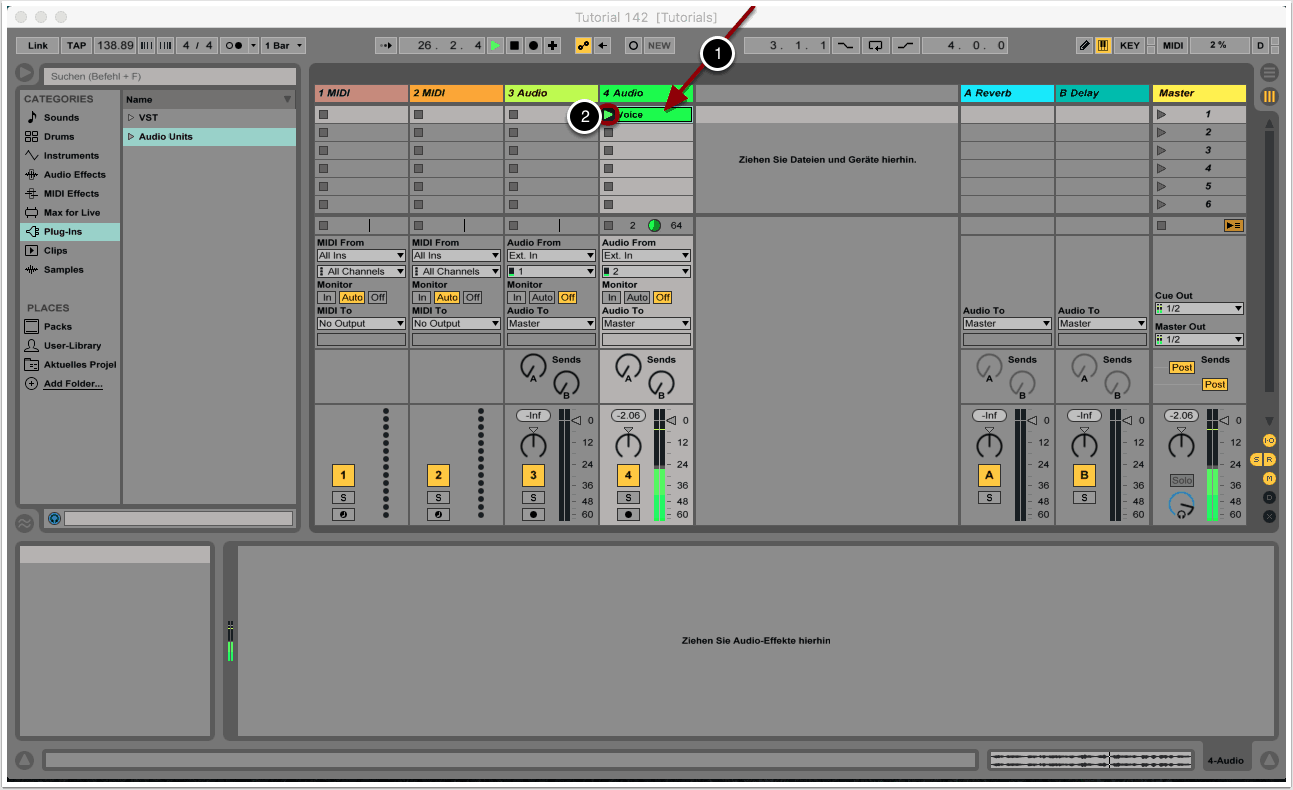Enable Draw Mode pencil icon
The height and width of the screenshot is (790, 1293).
click(x=1085, y=46)
